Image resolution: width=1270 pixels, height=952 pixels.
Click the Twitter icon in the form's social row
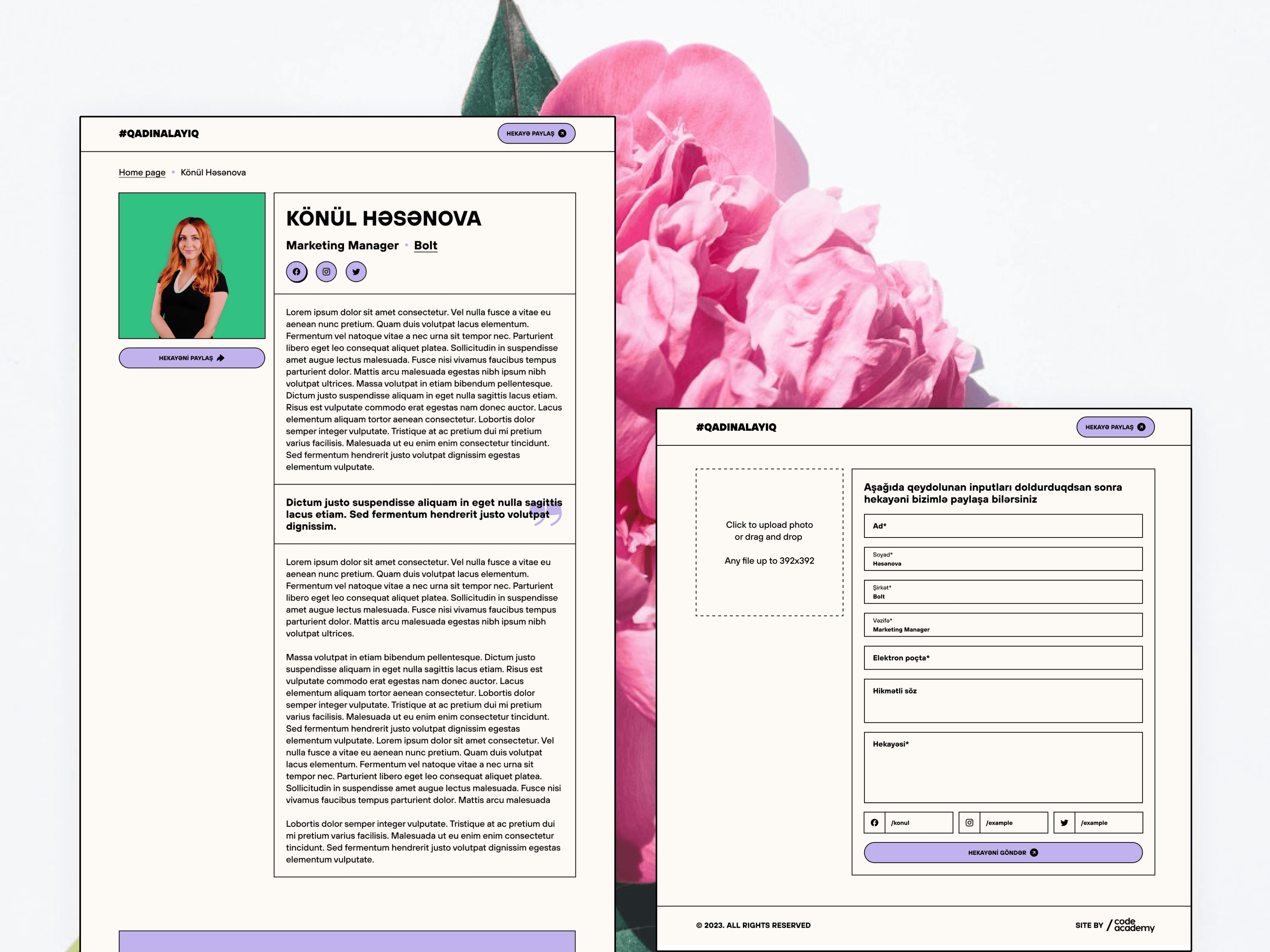pos(1064,822)
